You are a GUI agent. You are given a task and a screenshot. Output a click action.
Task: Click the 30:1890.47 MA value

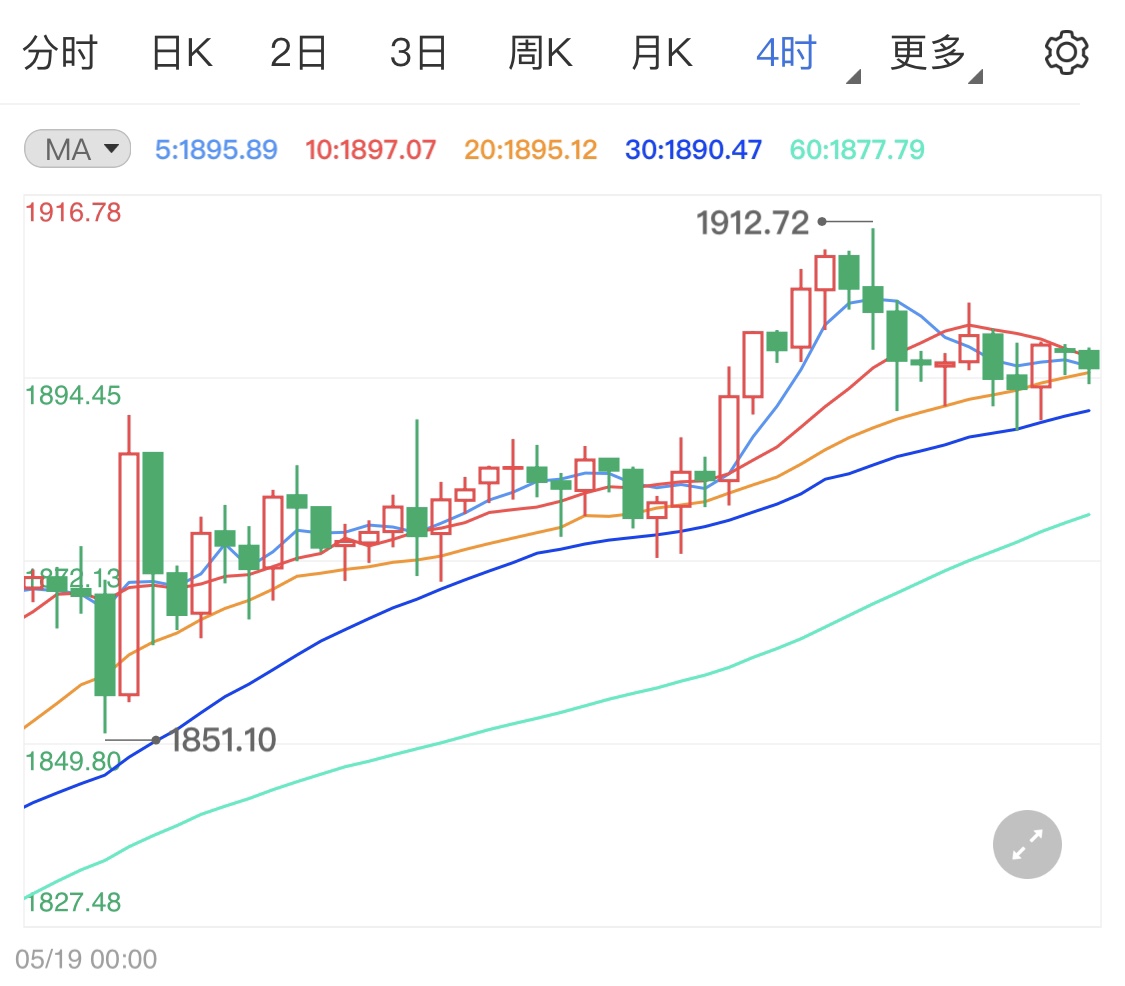tap(693, 150)
